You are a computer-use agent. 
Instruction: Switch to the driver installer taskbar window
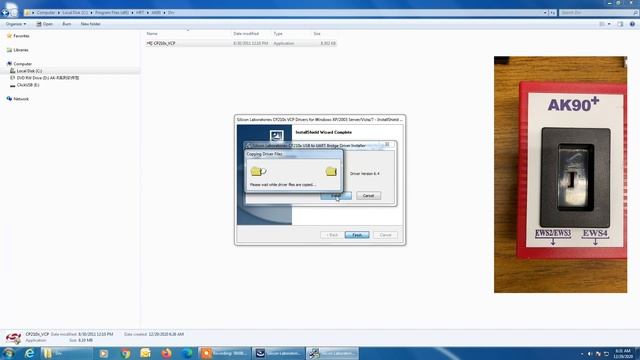click(333, 353)
